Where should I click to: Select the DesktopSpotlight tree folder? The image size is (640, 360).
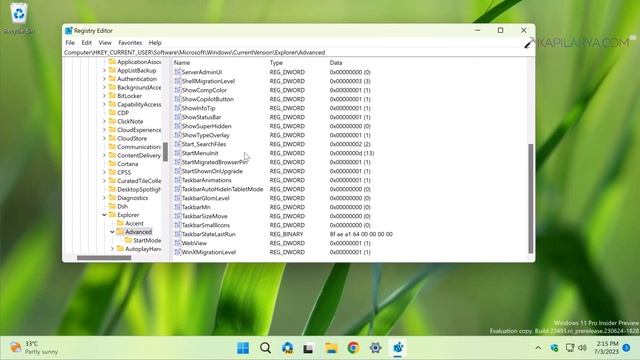coord(139,189)
